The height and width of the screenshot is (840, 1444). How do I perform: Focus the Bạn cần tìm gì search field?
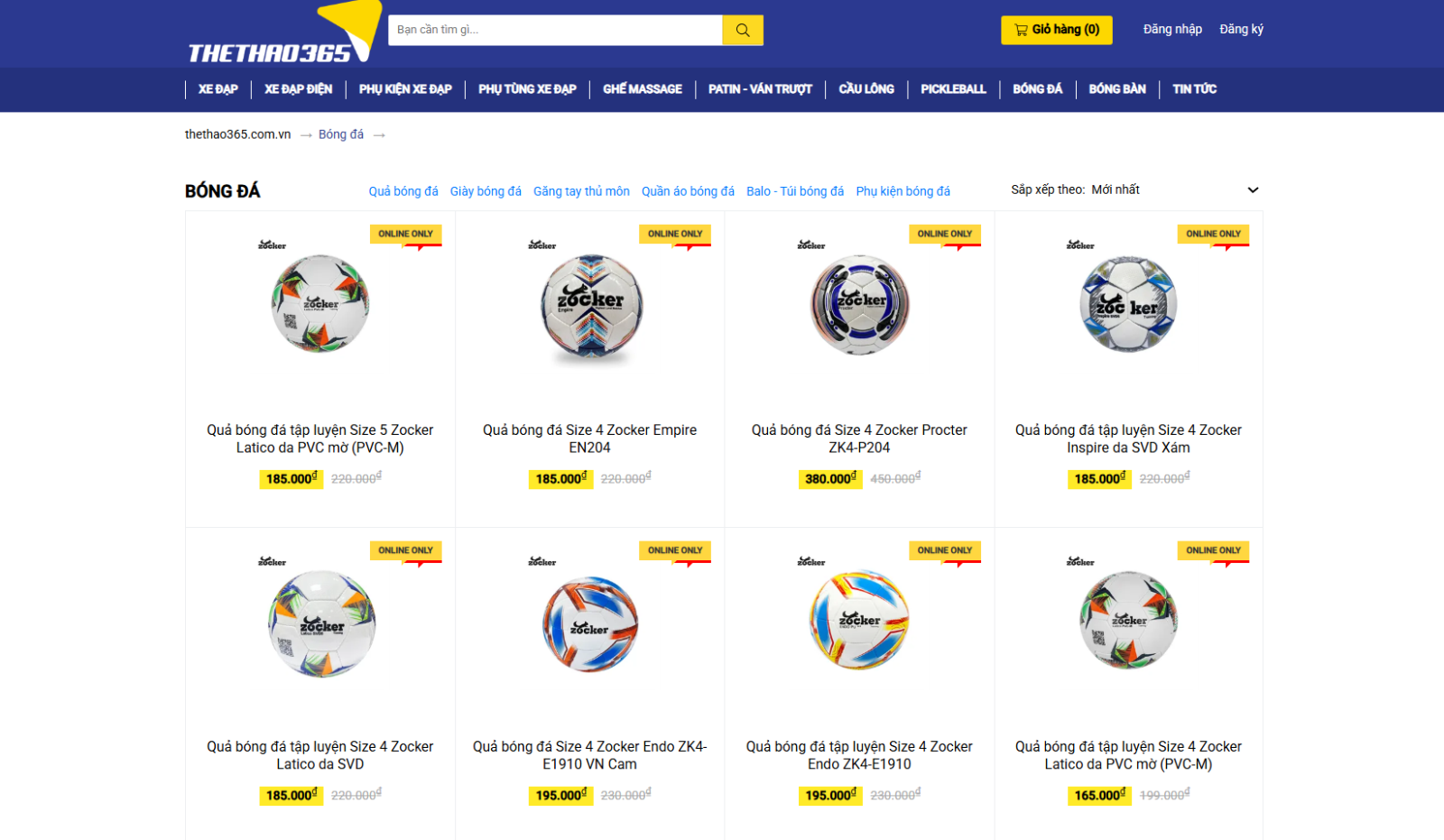click(555, 30)
